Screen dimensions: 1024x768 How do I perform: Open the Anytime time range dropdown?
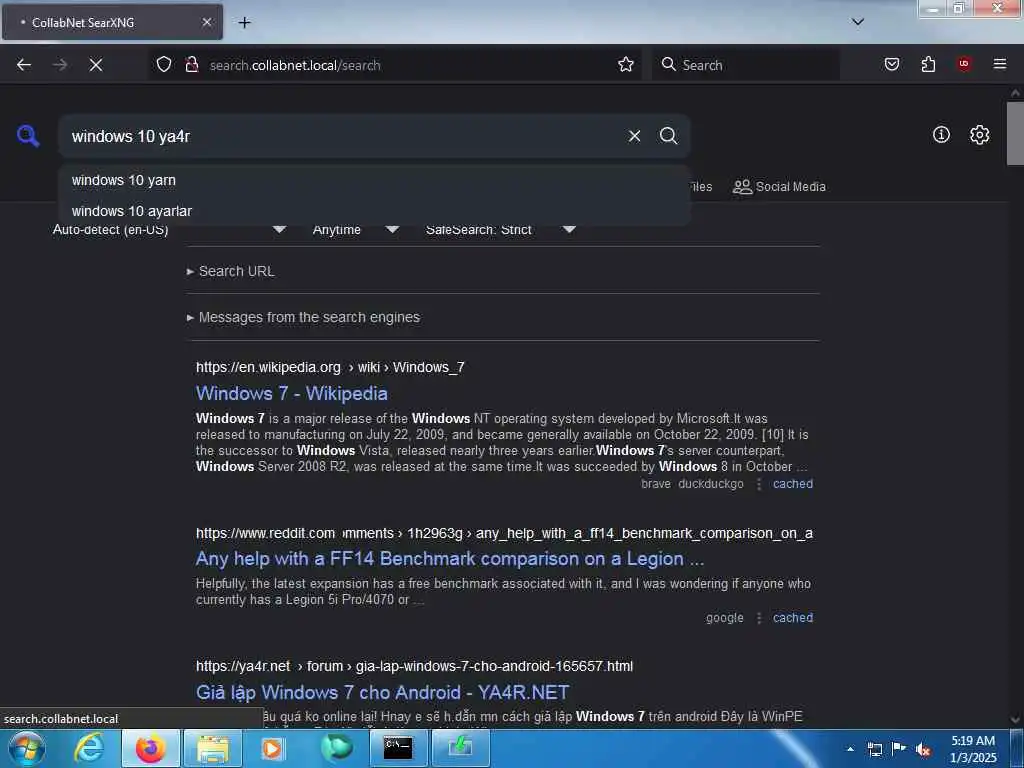coord(355,229)
